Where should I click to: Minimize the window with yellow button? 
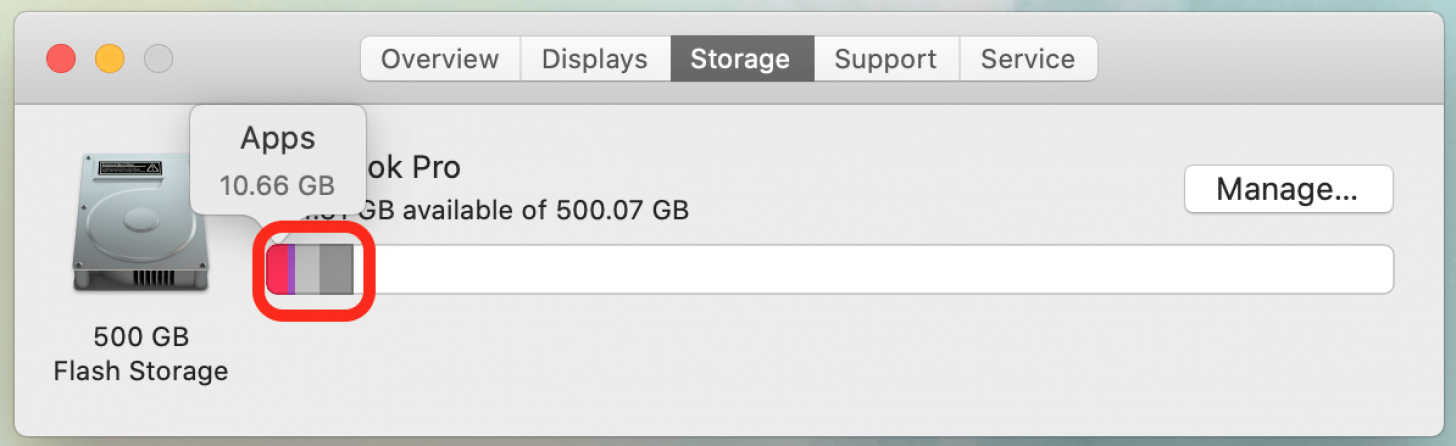(x=110, y=59)
